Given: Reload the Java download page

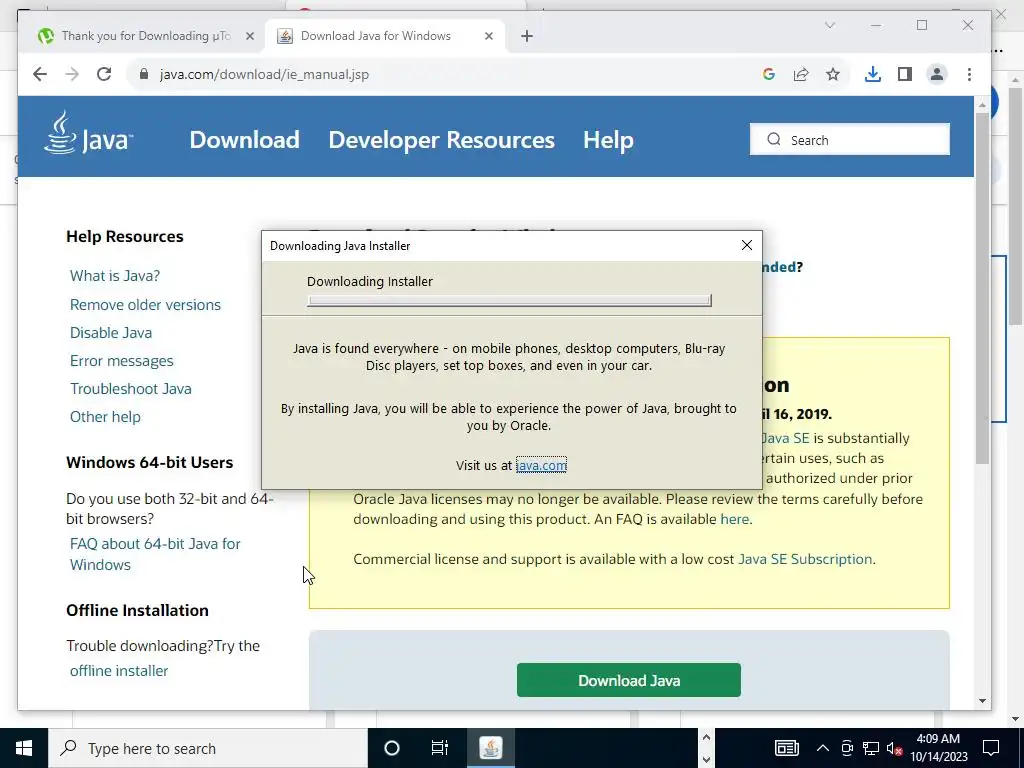Looking at the screenshot, I should tap(104, 74).
